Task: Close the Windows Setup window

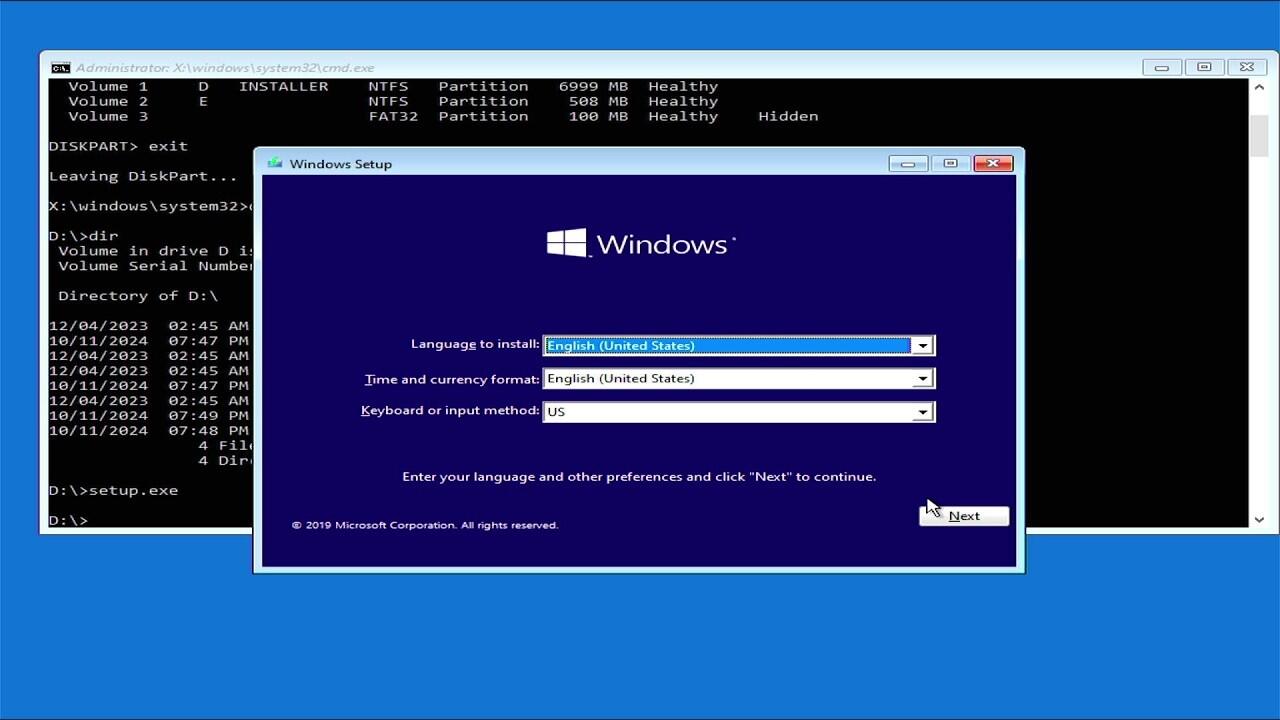Action: [x=993, y=163]
